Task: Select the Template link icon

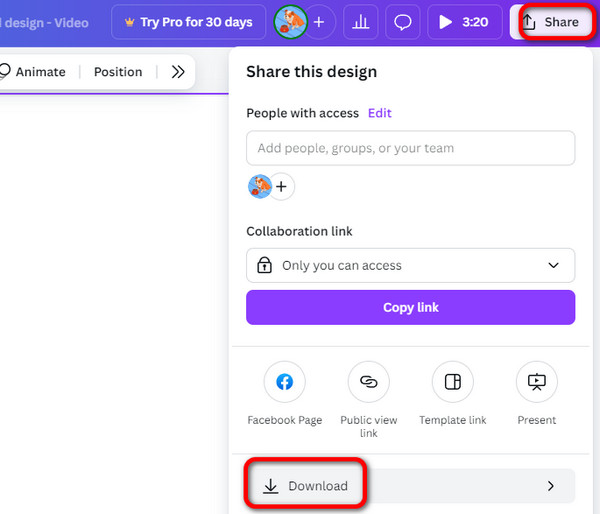Action: click(452, 382)
